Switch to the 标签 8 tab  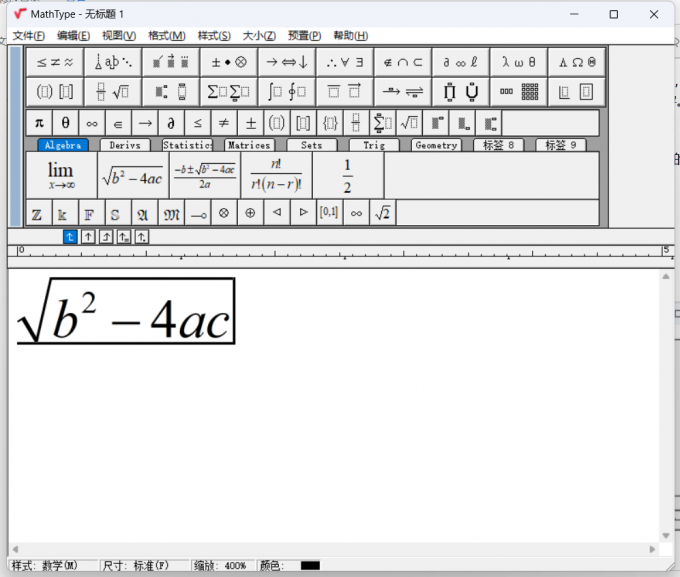[x=499, y=145]
